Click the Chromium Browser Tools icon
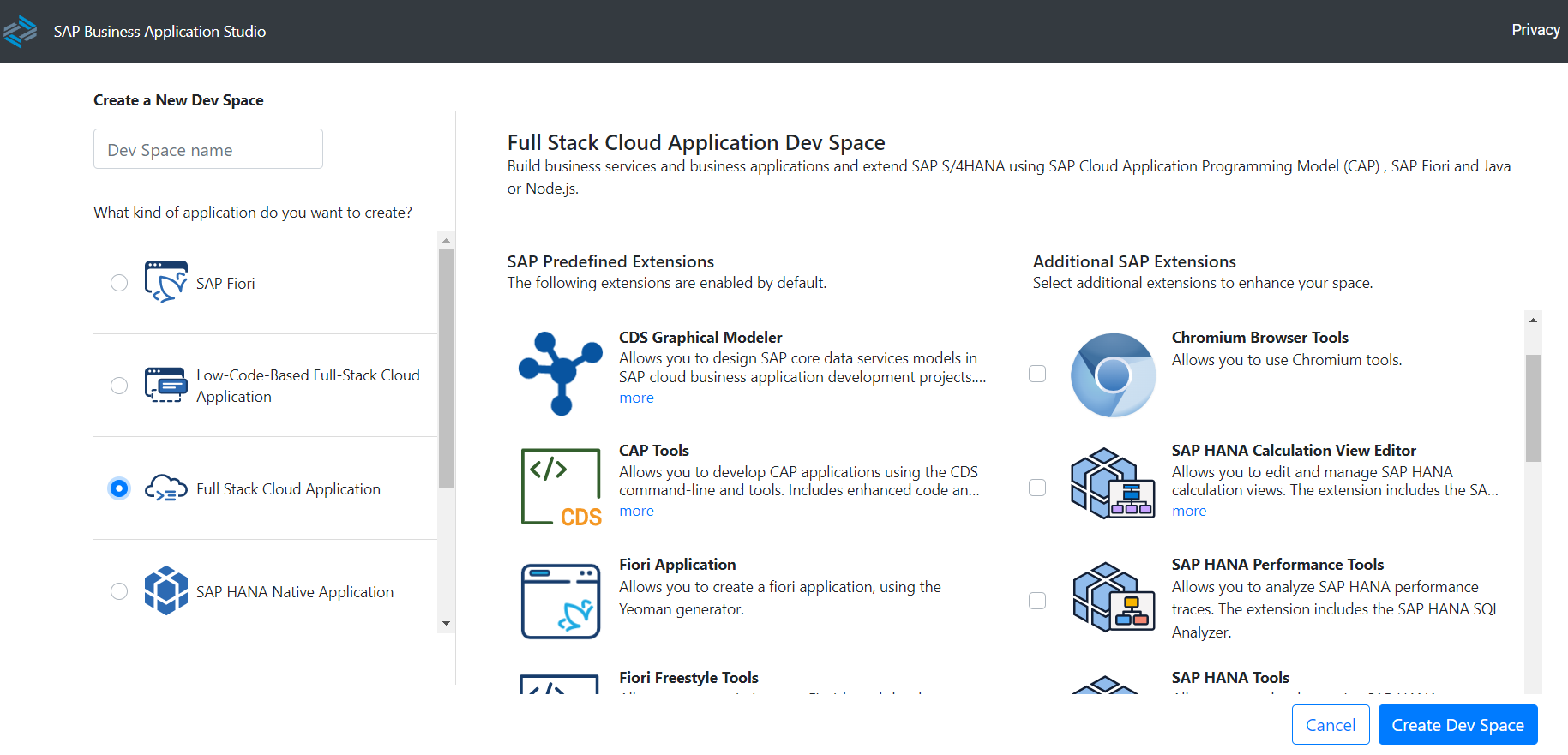 (x=1113, y=375)
